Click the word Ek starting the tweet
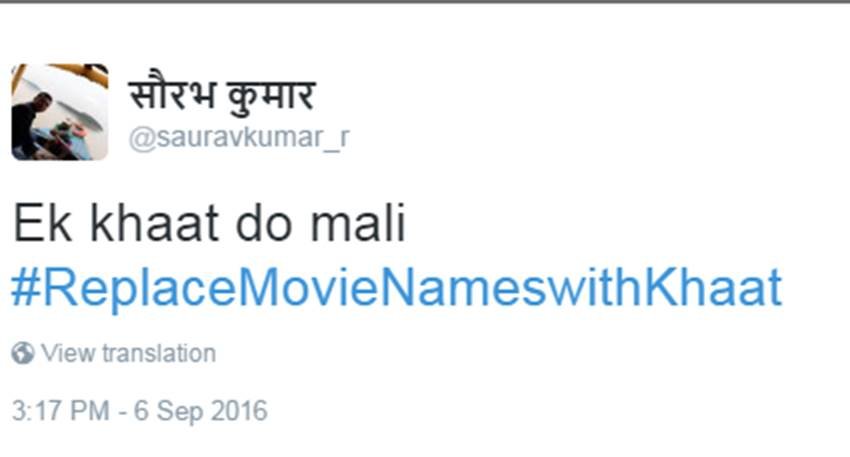Viewport: 850px width, 457px height. 42,222
